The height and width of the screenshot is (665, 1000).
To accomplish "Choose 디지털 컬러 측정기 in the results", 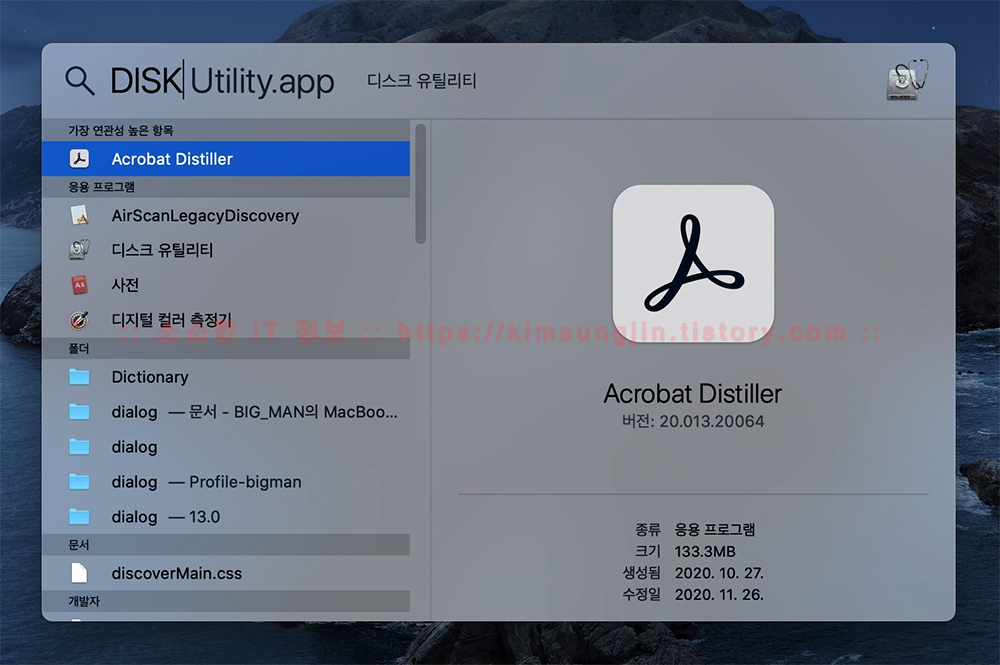I will pos(226,320).
